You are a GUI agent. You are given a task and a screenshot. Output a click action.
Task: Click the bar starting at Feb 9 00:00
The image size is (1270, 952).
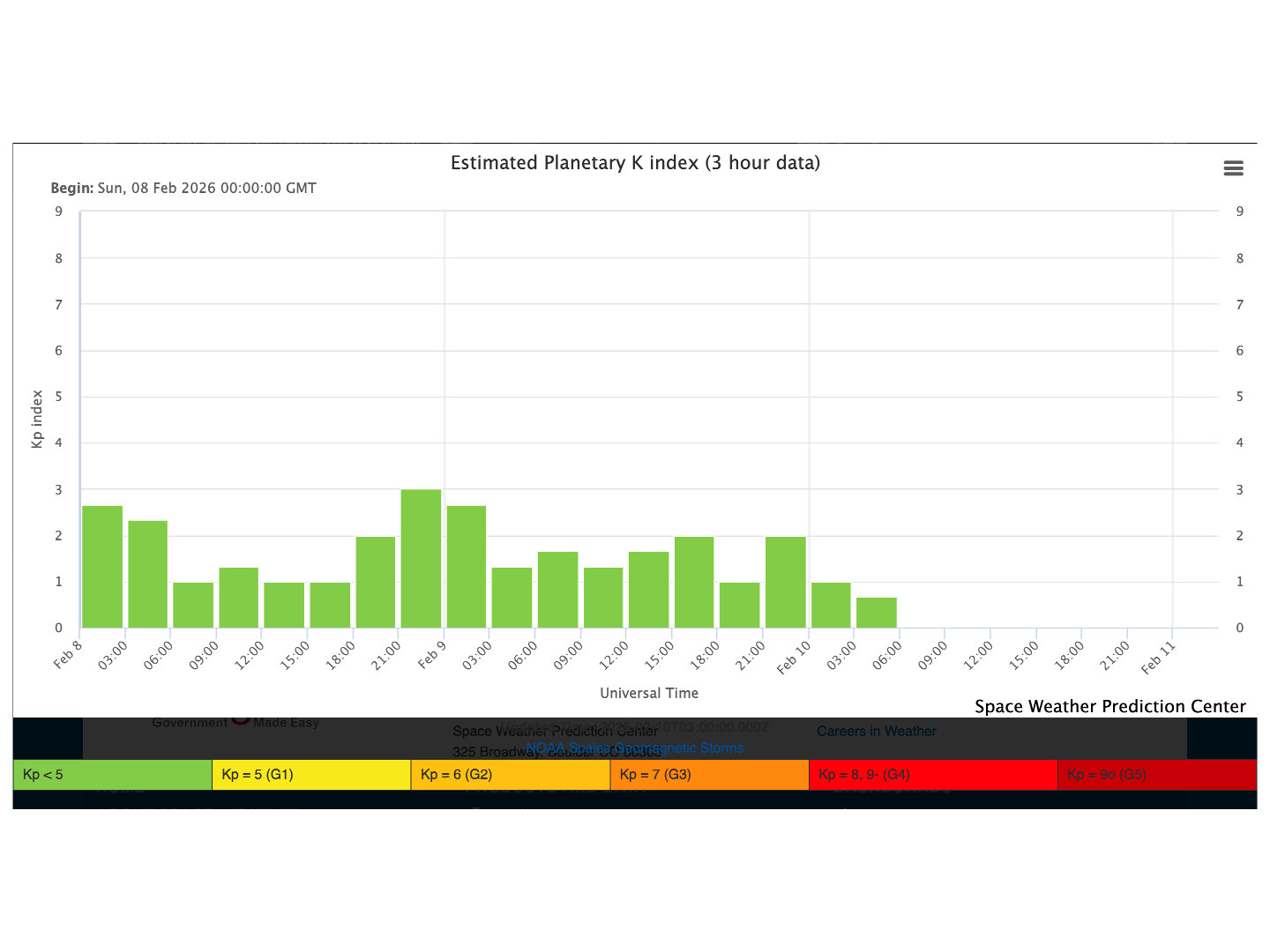point(467,567)
